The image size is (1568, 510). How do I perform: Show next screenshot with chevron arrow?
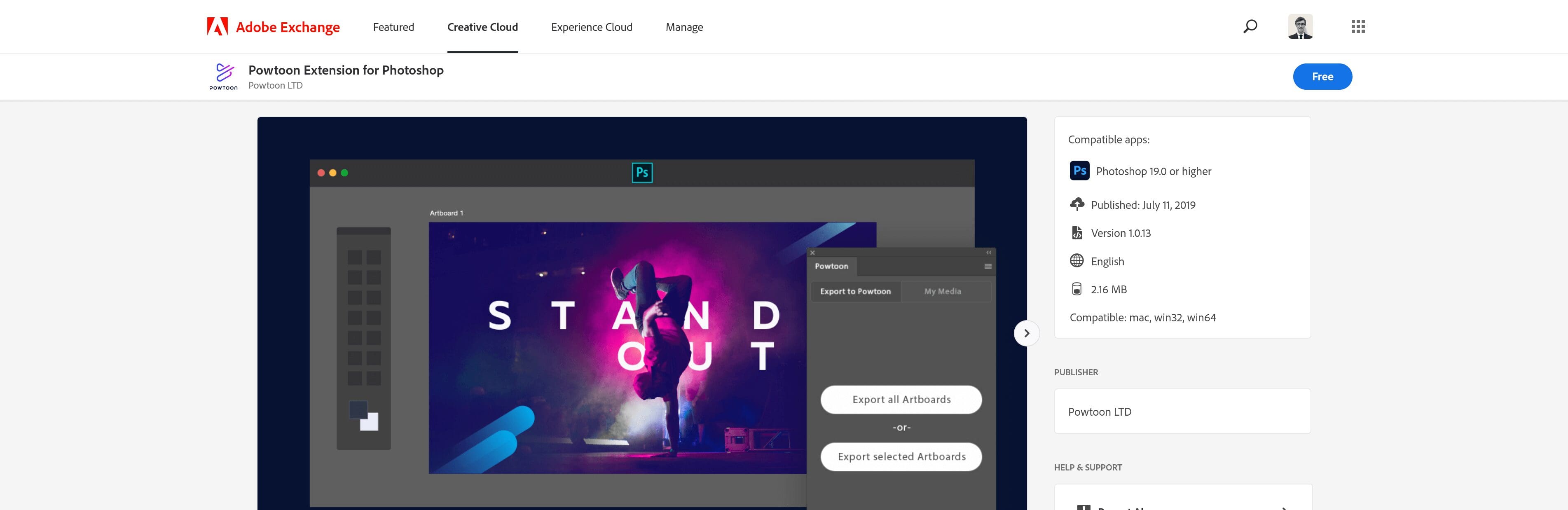click(1026, 333)
